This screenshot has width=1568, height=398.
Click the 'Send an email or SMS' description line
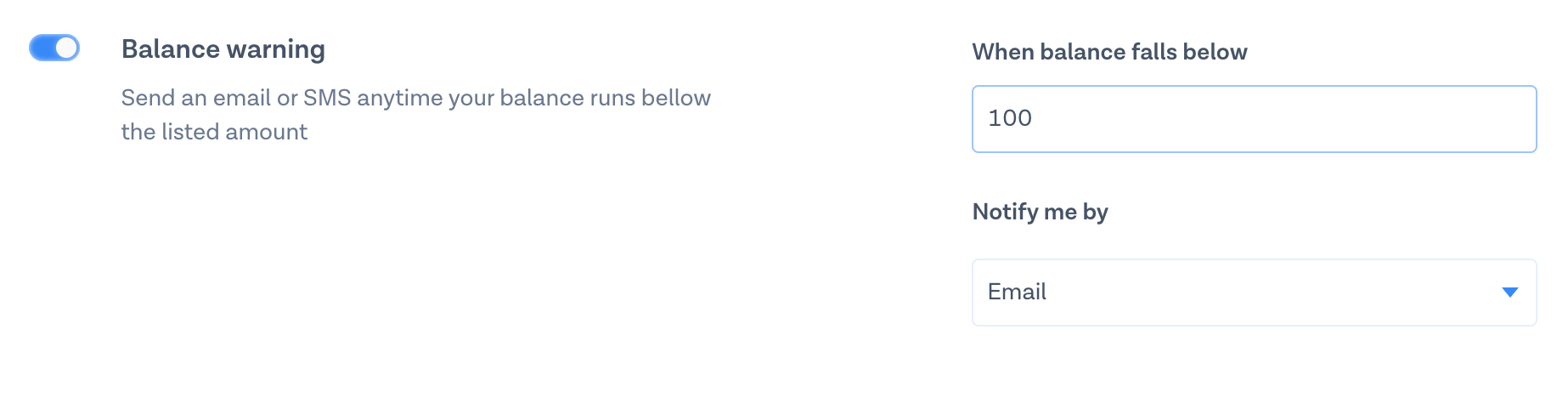(415, 98)
